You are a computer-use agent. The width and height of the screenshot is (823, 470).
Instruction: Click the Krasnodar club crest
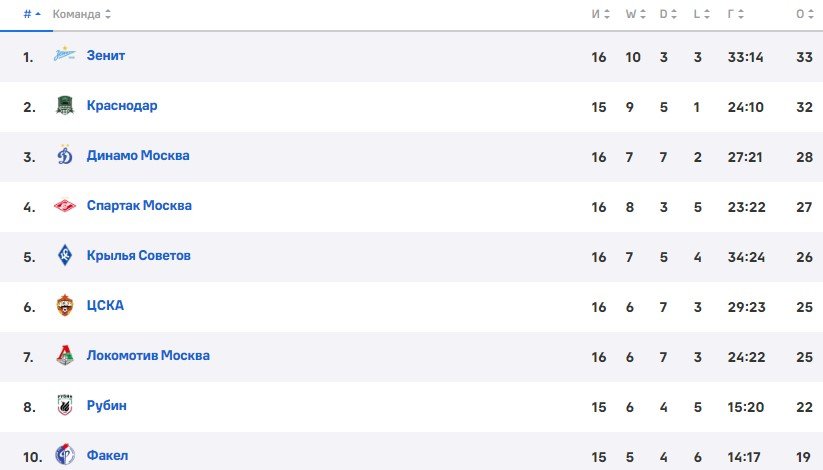click(x=65, y=106)
